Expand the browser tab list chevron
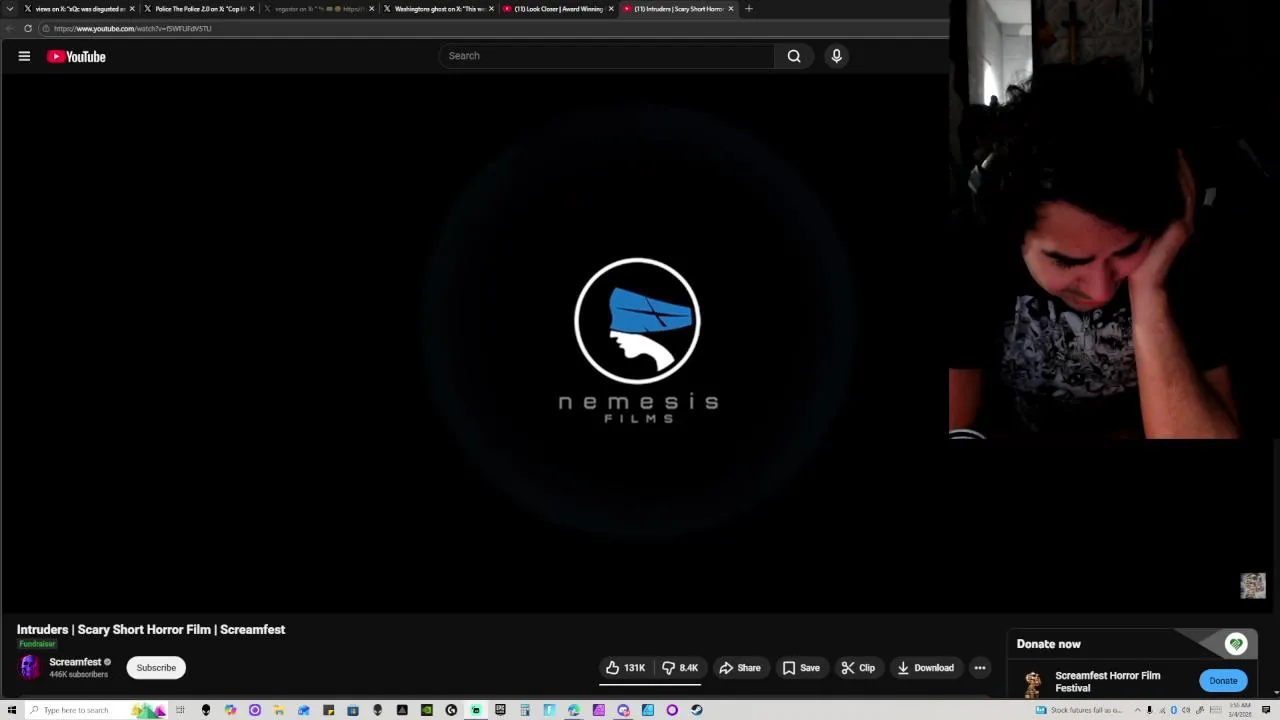The image size is (1280, 720). click(x=10, y=9)
